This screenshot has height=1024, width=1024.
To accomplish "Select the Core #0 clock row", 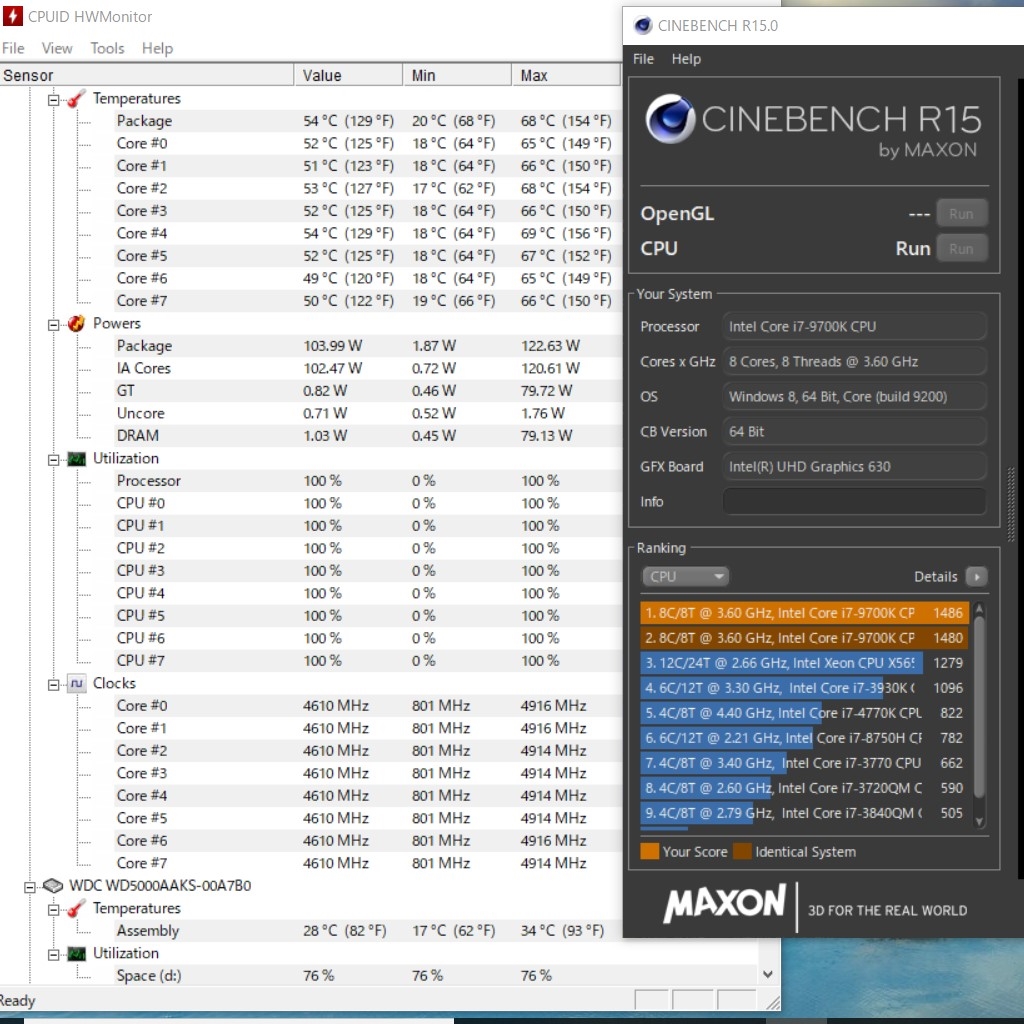I will click(x=368, y=706).
